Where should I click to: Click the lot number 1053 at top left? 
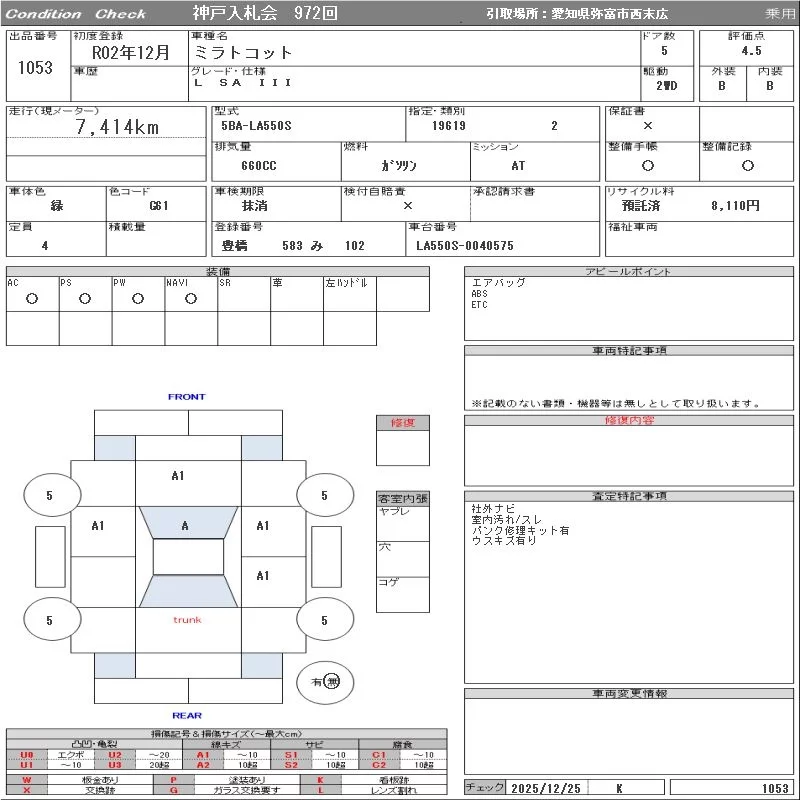(x=36, y=68)
